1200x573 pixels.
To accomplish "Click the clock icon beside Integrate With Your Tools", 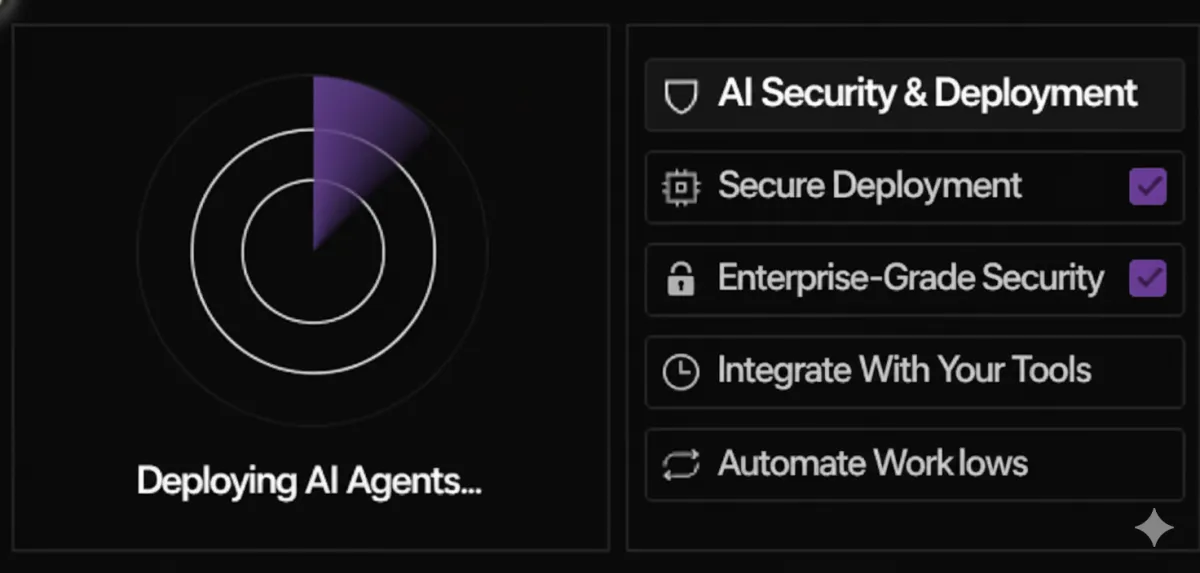I will coord(680,372).
